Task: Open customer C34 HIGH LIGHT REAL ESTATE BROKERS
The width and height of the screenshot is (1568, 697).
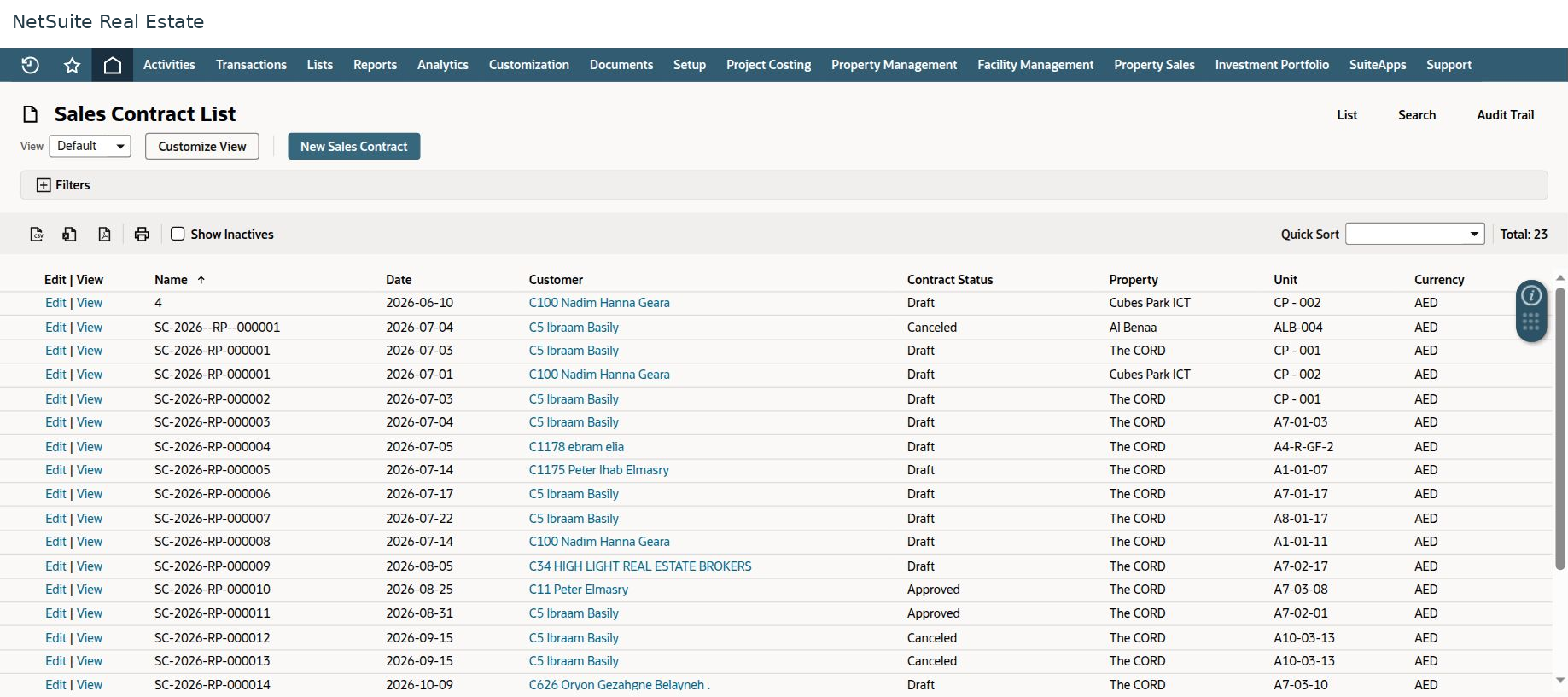Action: (640, 566)
